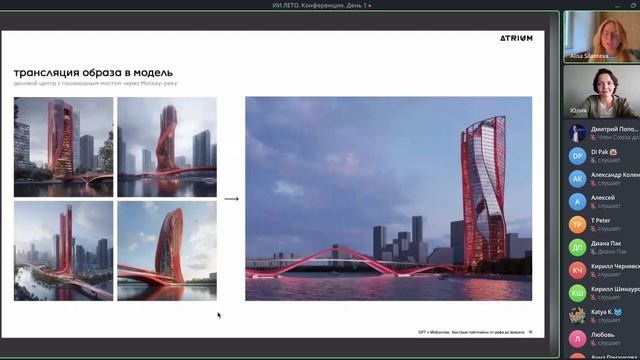Screen dimensions: 640x360
Task: Select participant name Di Pak
Action: click(x=599, y=152)
